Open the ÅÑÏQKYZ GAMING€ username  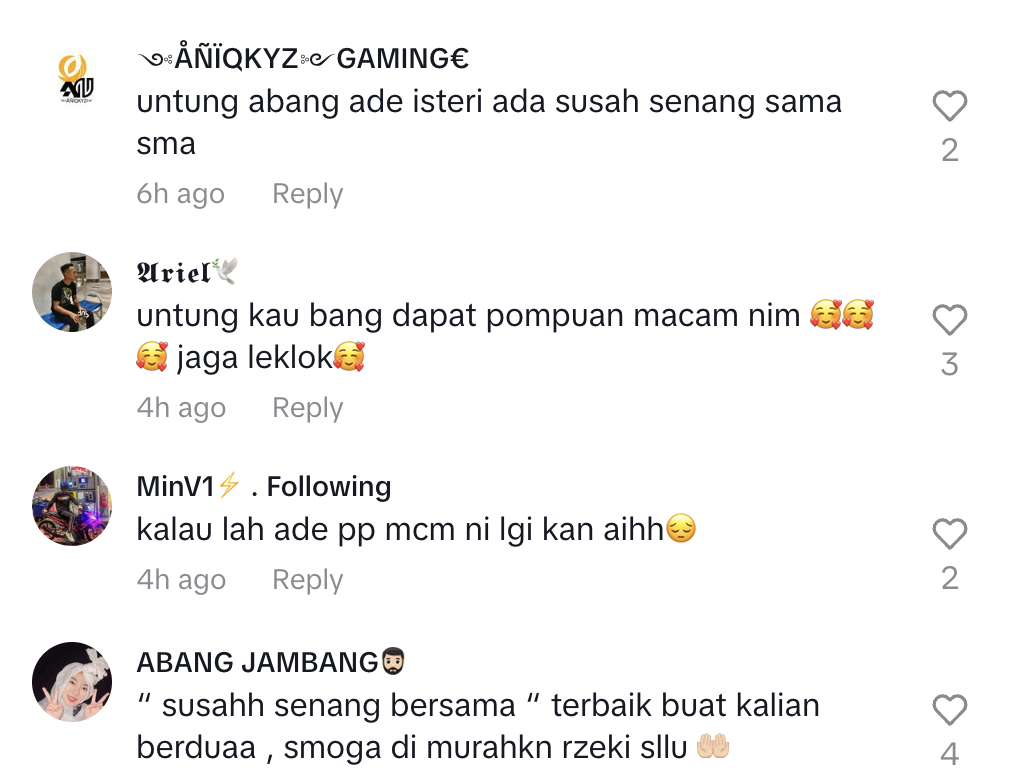pyautogui.click(x=303, y=59)
